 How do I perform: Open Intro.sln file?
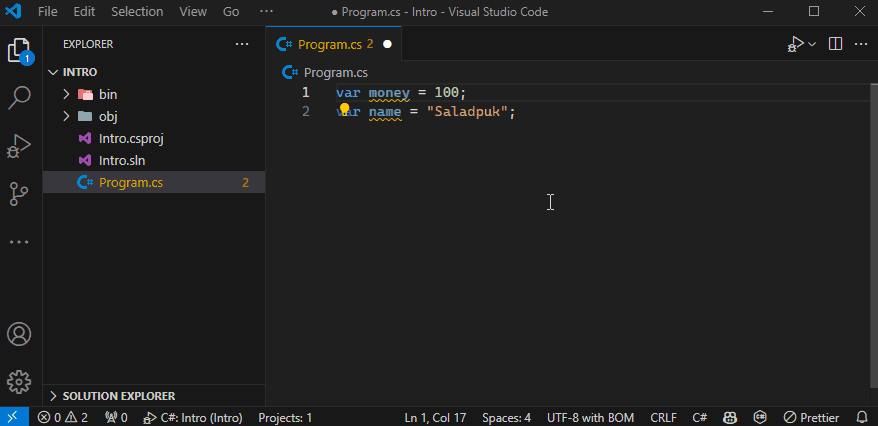(x=154, y=161)
